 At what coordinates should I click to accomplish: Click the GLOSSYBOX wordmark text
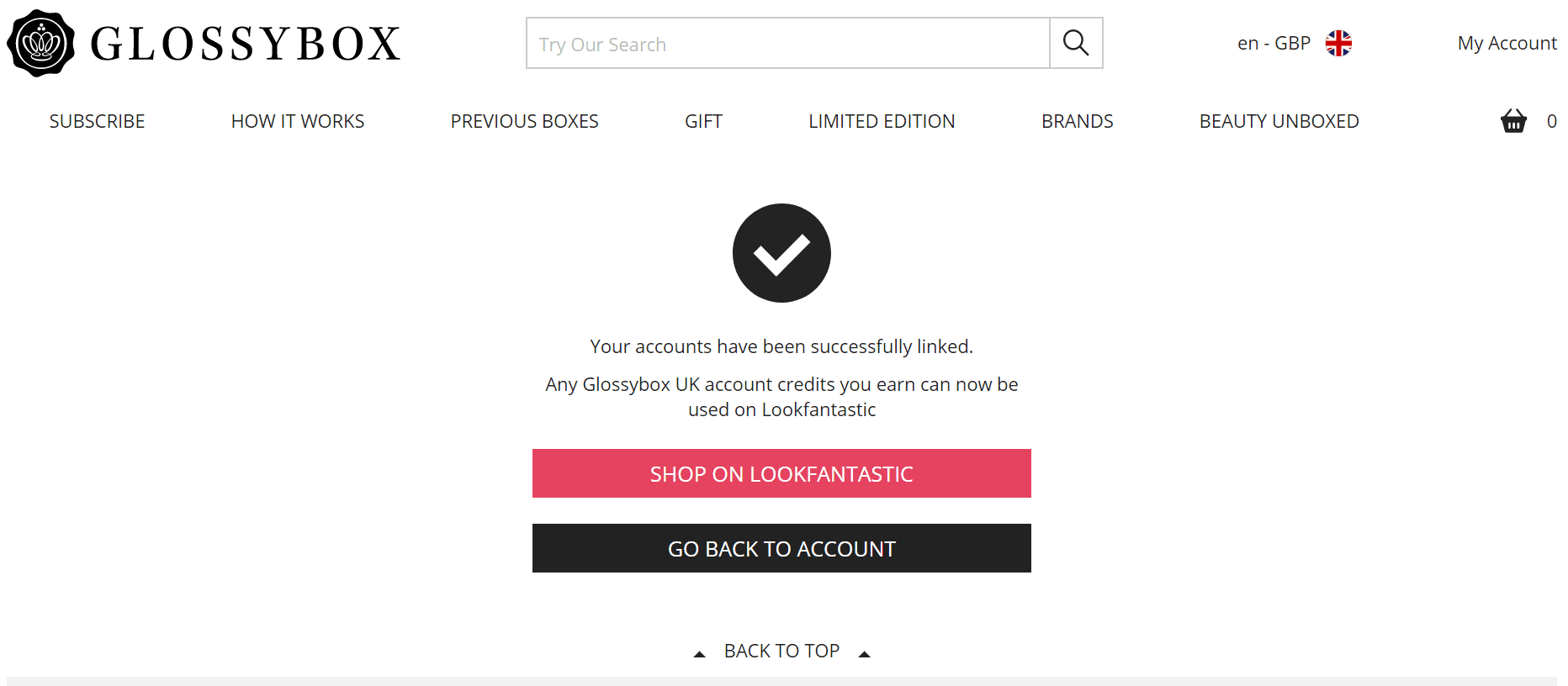tap(246, 44)
